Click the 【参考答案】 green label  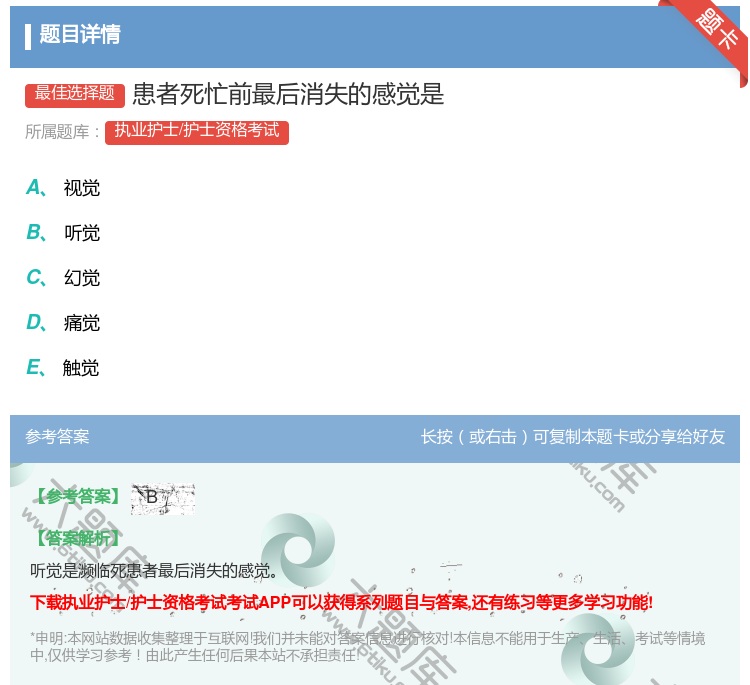click(x=78, y=497)
